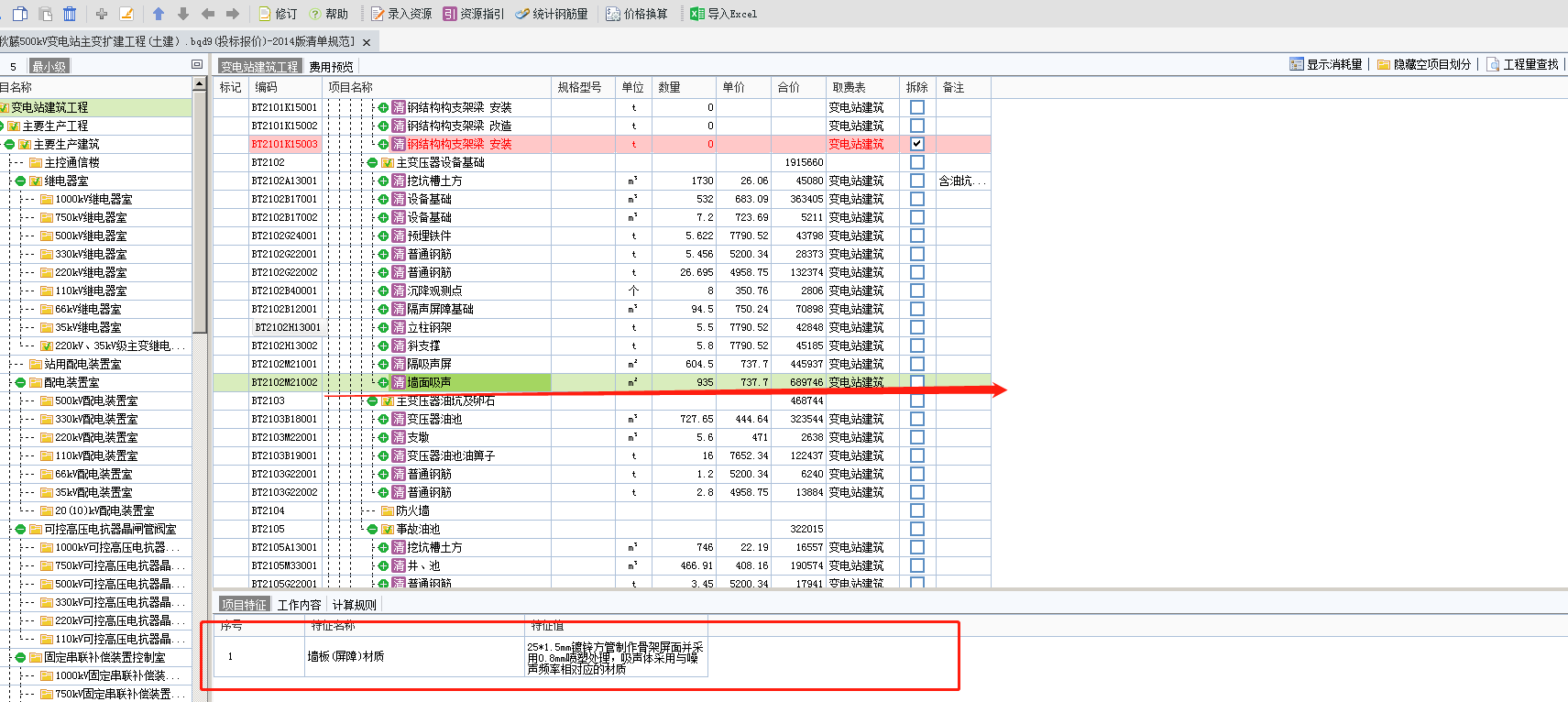
Task: Click folder icon of 500kV继电器室
Action: tap(47, 236)
